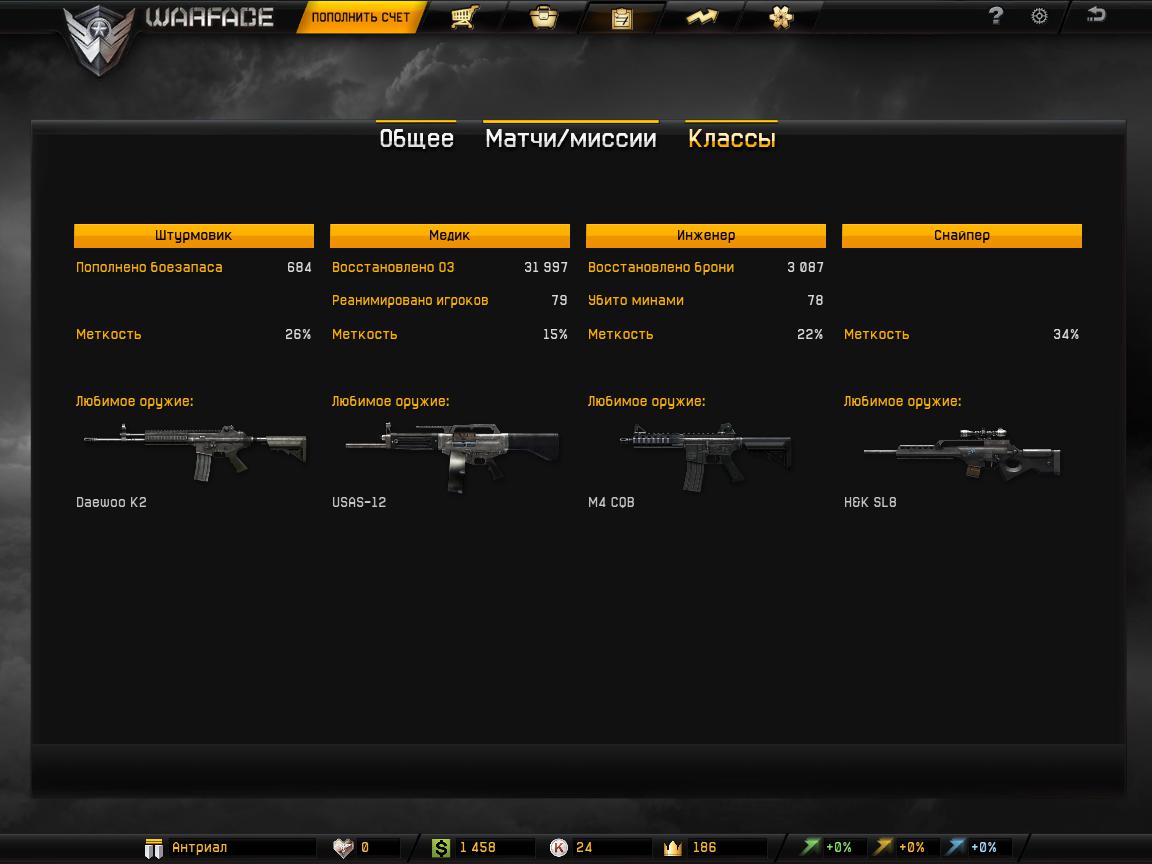
Task: Click the green dollar currency icon
Action: (441, 848)
